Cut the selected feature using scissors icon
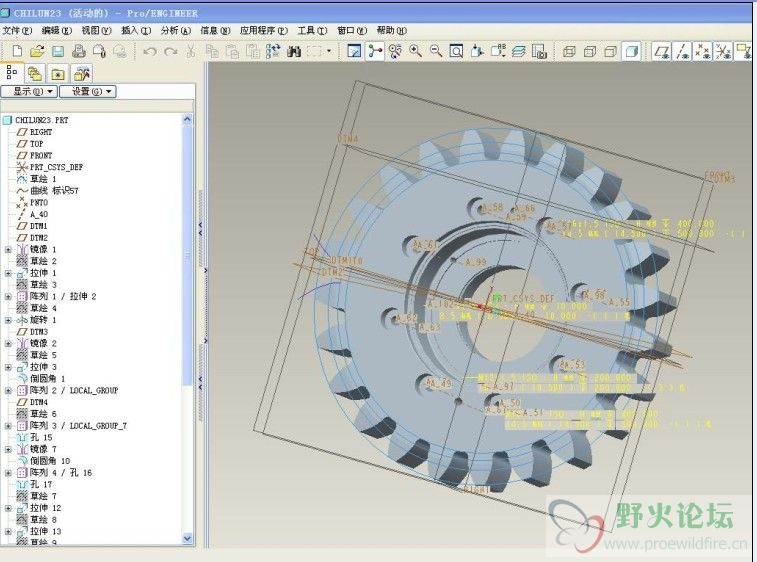The width and height of the screenshot is (757, 562). point(191,51)
